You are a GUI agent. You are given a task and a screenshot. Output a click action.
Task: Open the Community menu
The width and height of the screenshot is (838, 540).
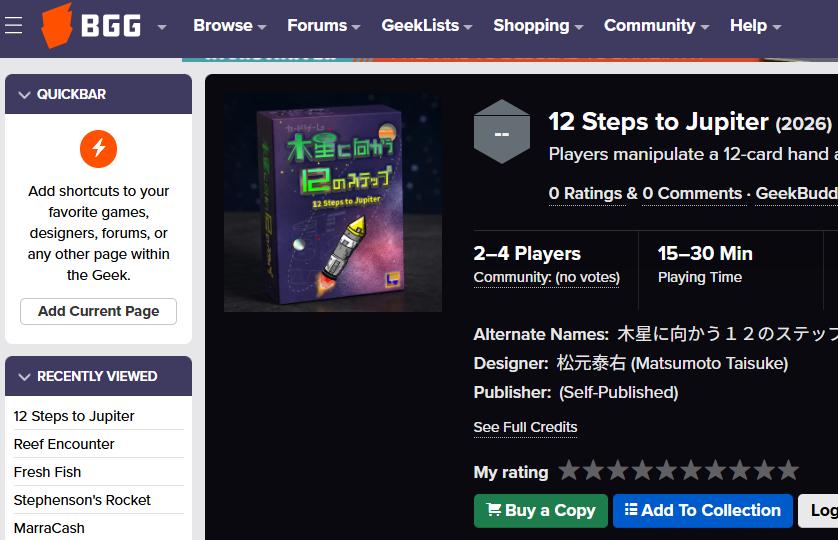(656, 26)
